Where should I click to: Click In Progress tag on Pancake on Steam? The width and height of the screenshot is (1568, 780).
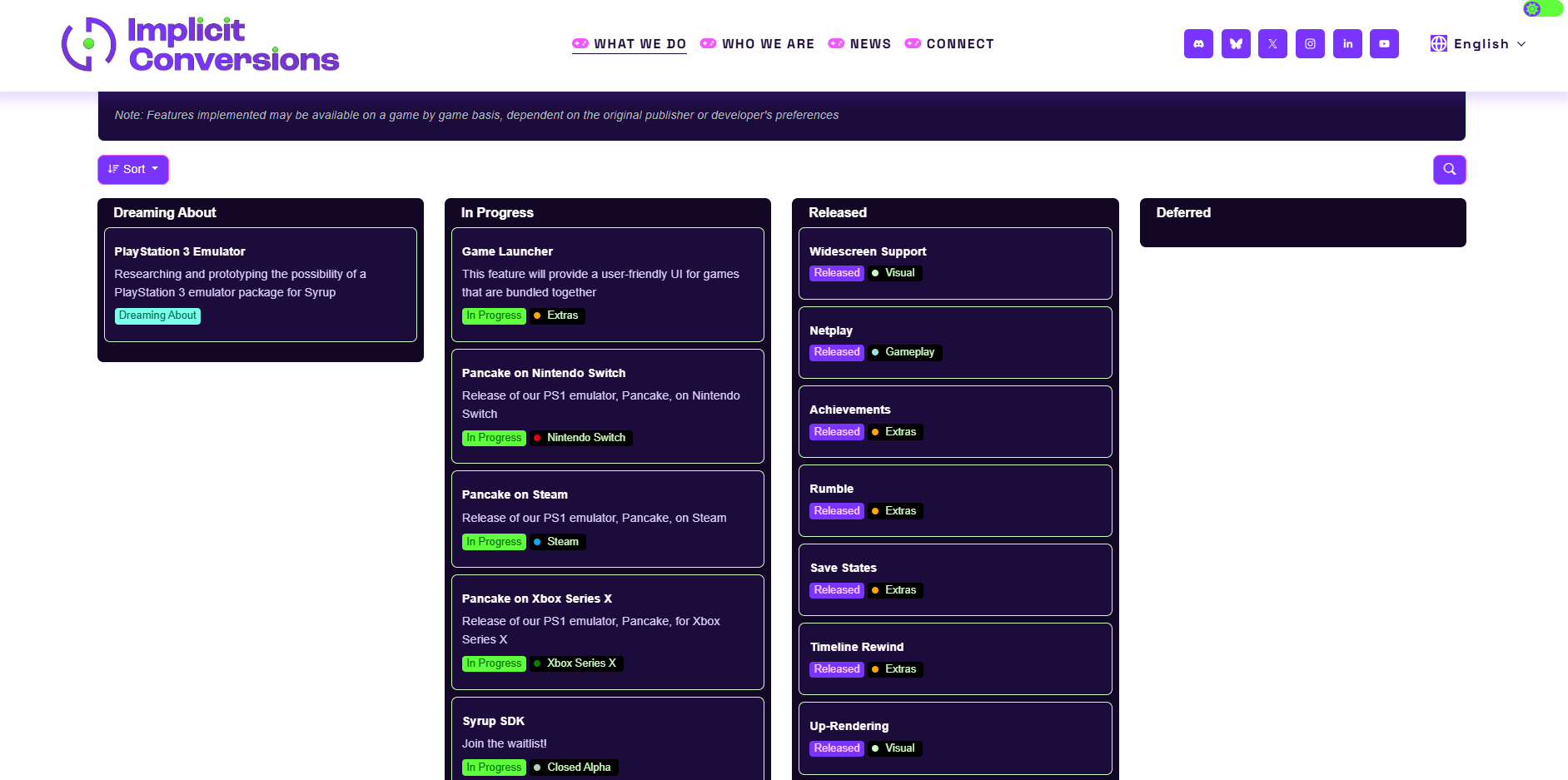click(x=494, y=542)
